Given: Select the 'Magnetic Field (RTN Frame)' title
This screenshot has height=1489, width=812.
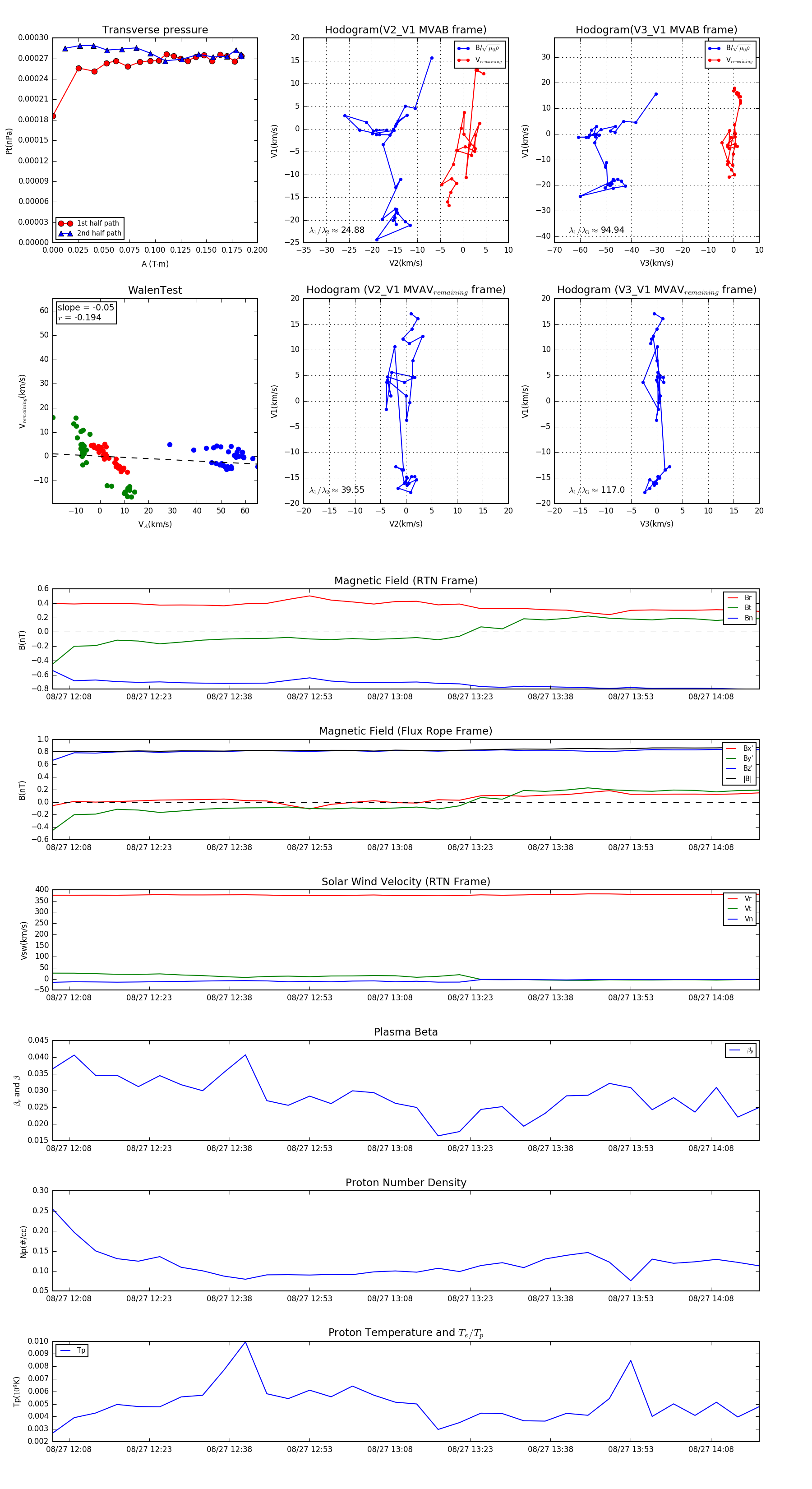Looking at the screenshot, I should (406, 581).
